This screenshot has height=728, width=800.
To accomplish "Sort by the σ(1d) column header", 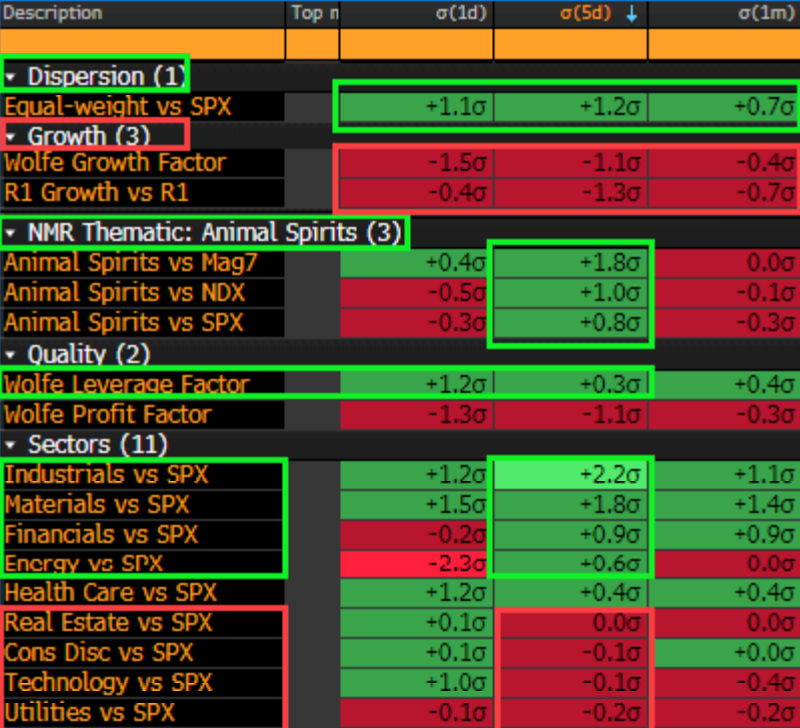I will (x=457, y=14).
